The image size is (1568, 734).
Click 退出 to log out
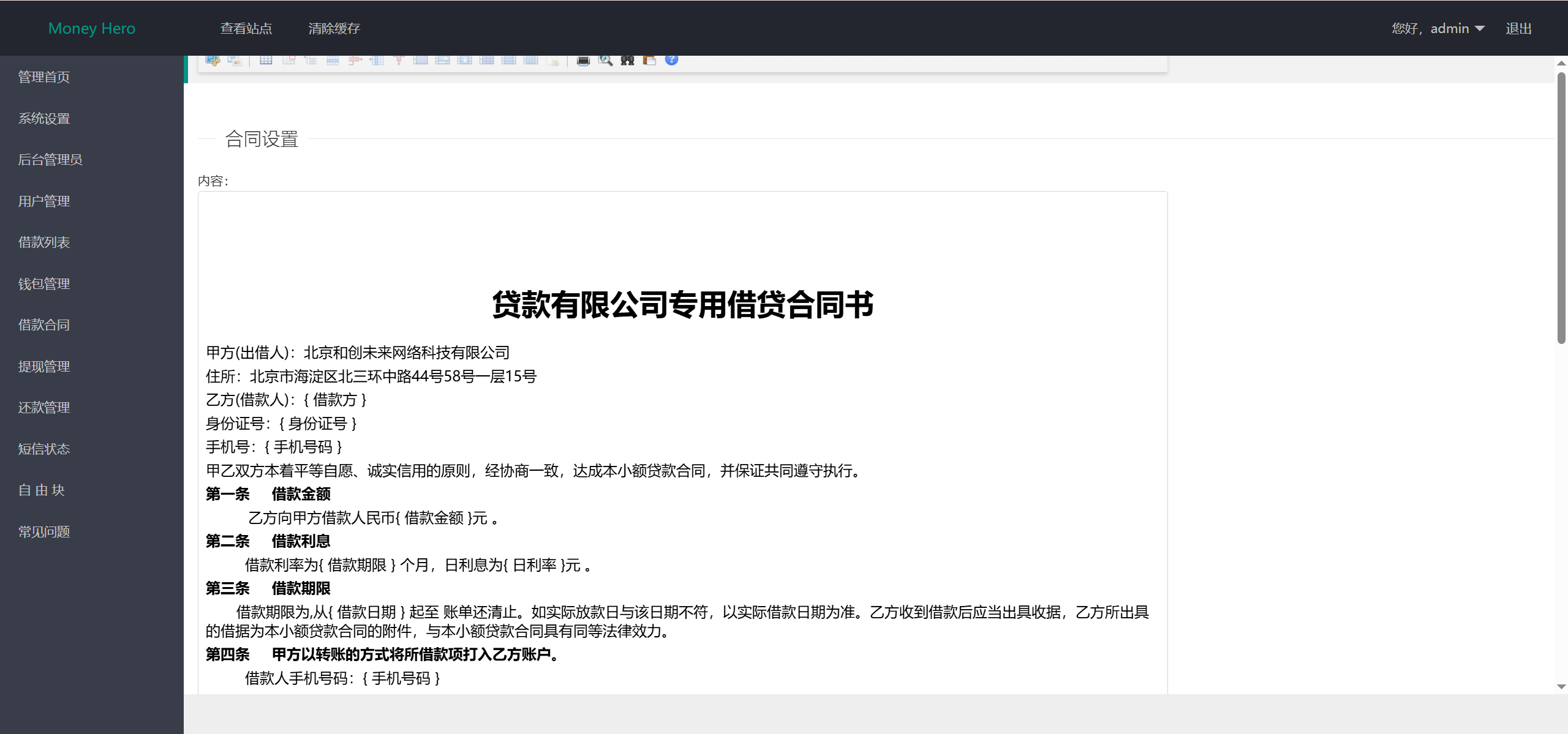click(1518, 28)
